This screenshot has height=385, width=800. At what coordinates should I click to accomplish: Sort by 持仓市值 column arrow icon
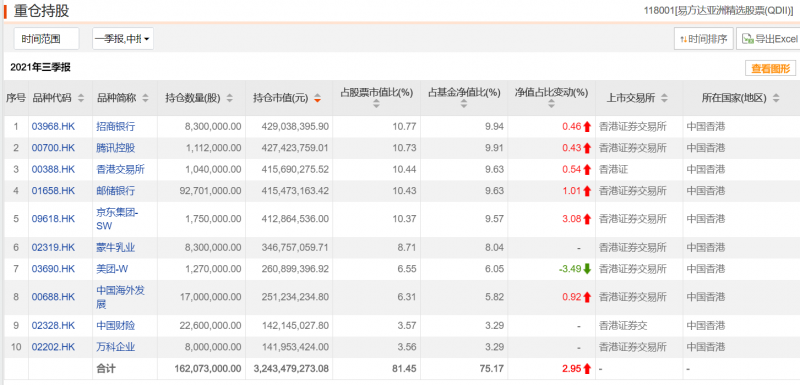[x=317, y=98]
